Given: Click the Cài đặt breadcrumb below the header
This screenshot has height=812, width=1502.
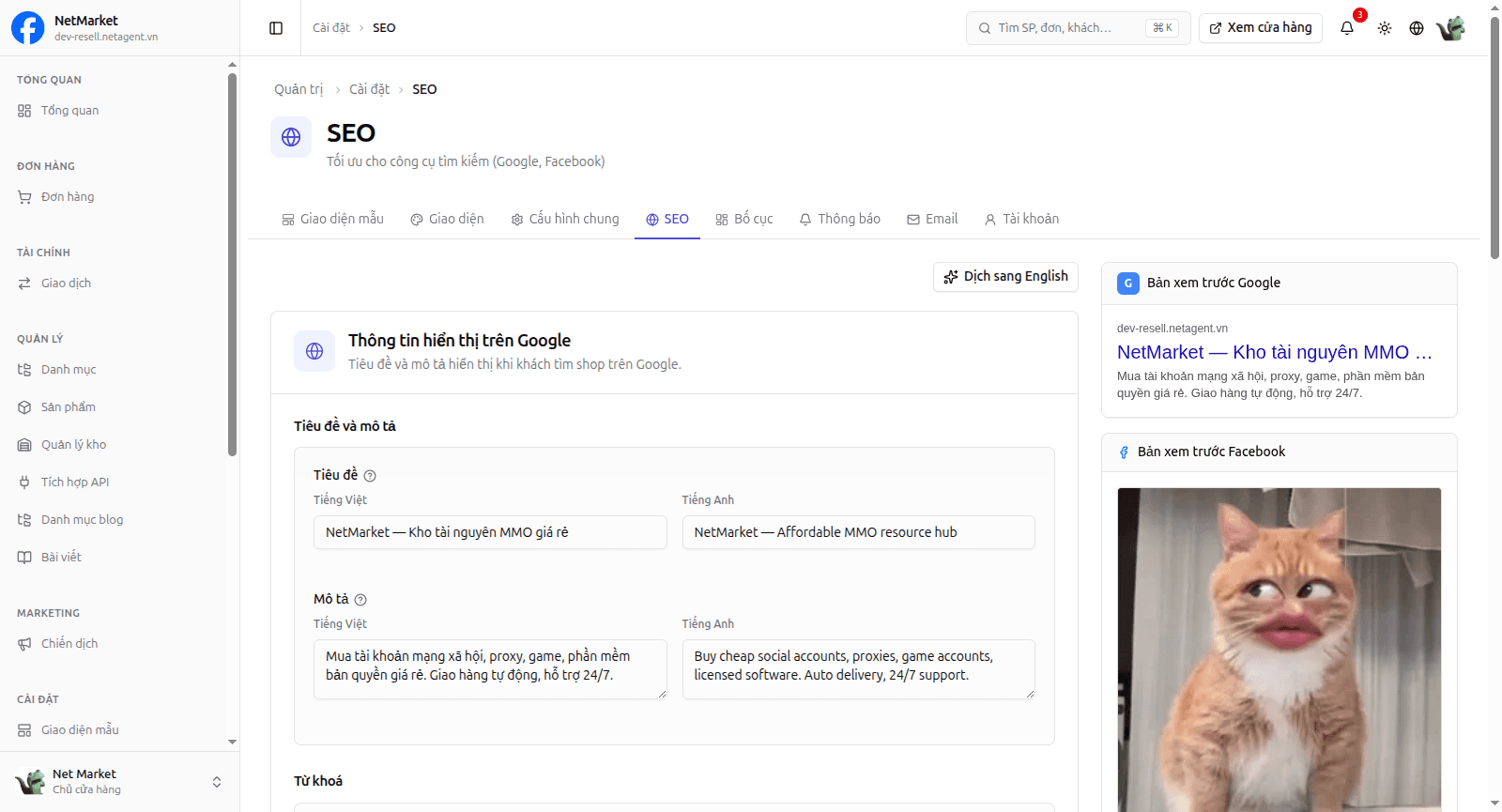Looking at the screenshot, I should (369, 89).
